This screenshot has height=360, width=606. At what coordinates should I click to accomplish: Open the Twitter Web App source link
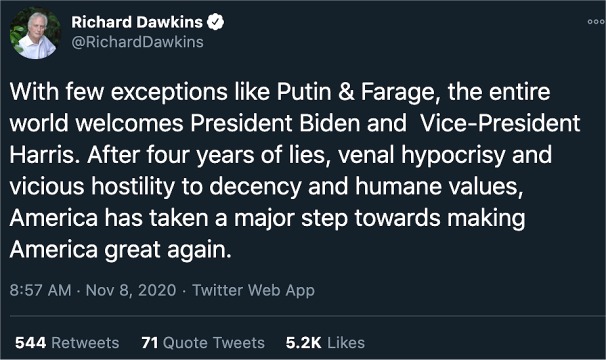(254, 290)
